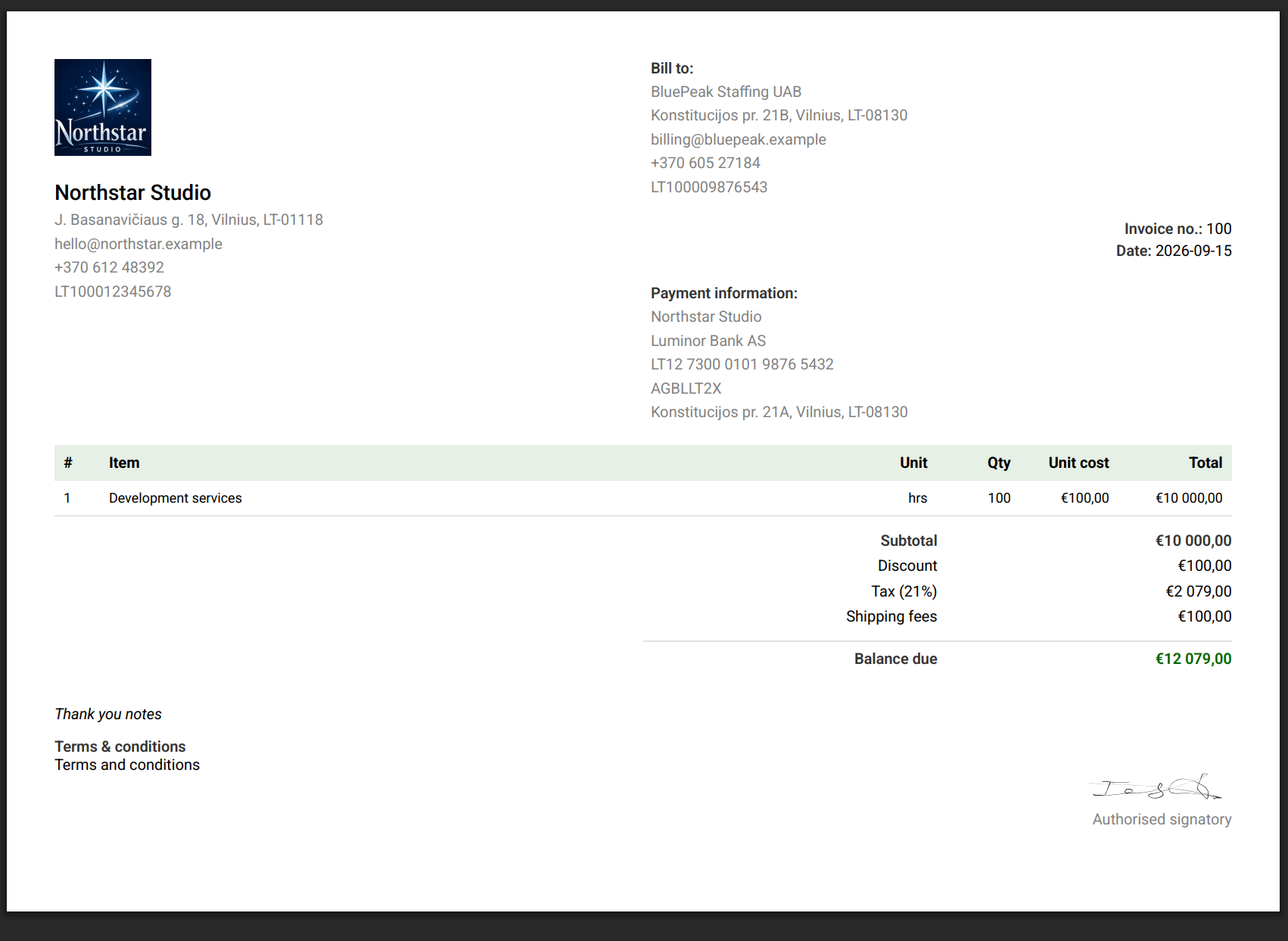
Task: Click the Qty column header
Action: click(x=999, y=463)
